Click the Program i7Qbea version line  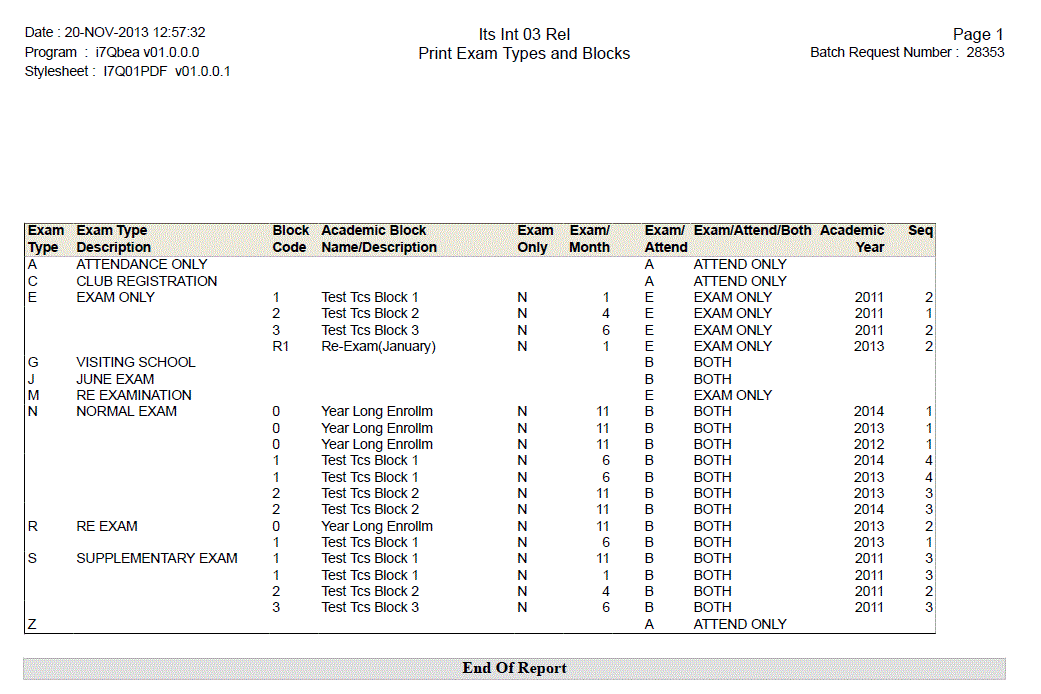coord(112,52)
